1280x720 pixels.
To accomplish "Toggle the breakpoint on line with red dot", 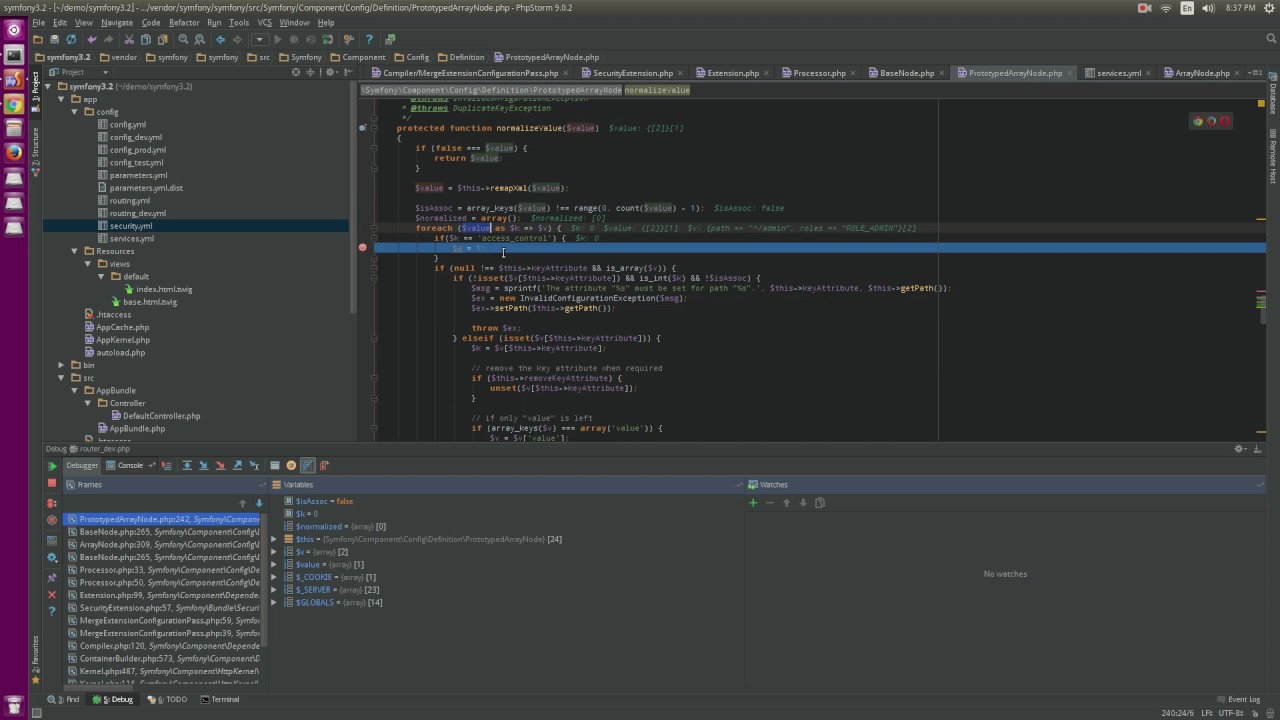I will [x=362, y=247].
